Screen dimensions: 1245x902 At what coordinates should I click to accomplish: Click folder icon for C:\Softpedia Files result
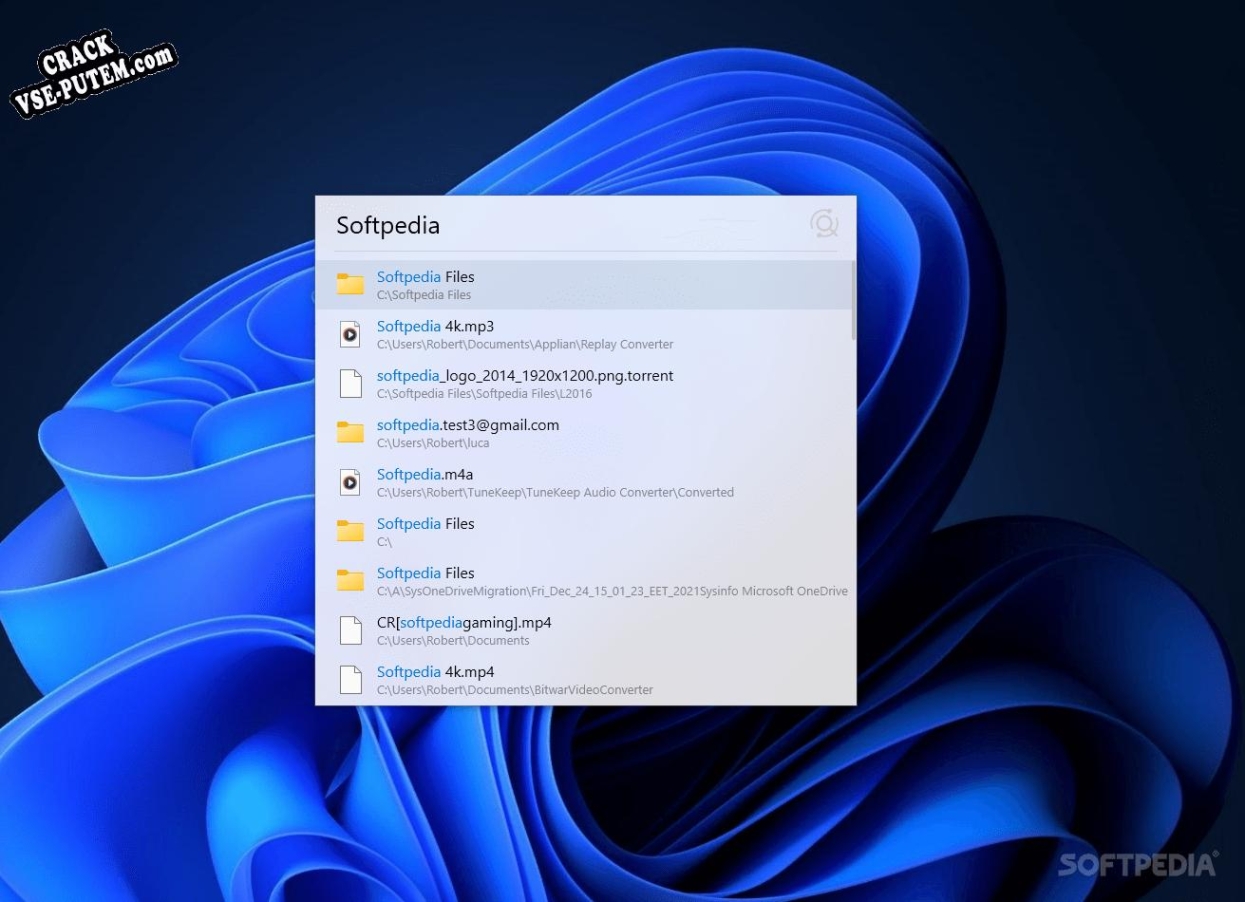(350, 285)
